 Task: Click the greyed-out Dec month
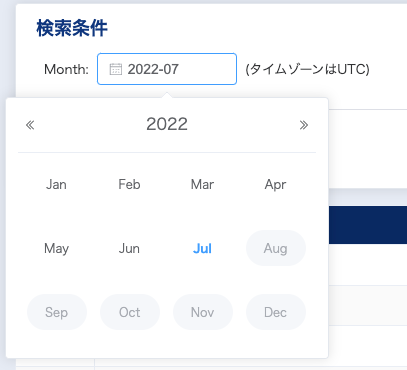click(x=276, y=312)
